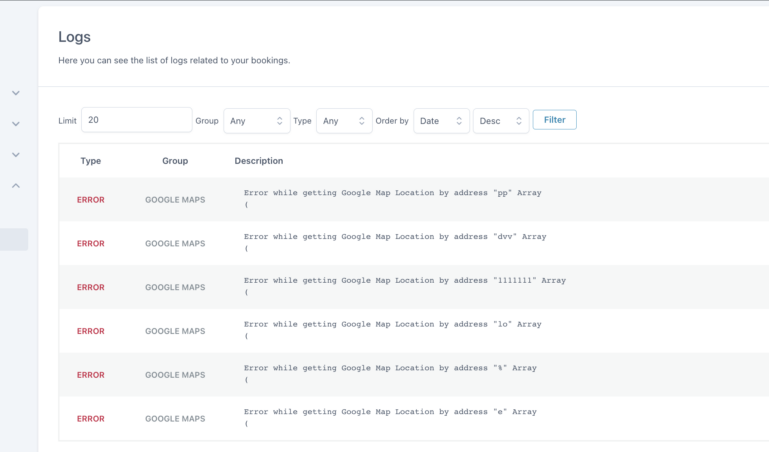Expand the third sidebar down chevron
The image size is (769, 452).
point(16,155)
